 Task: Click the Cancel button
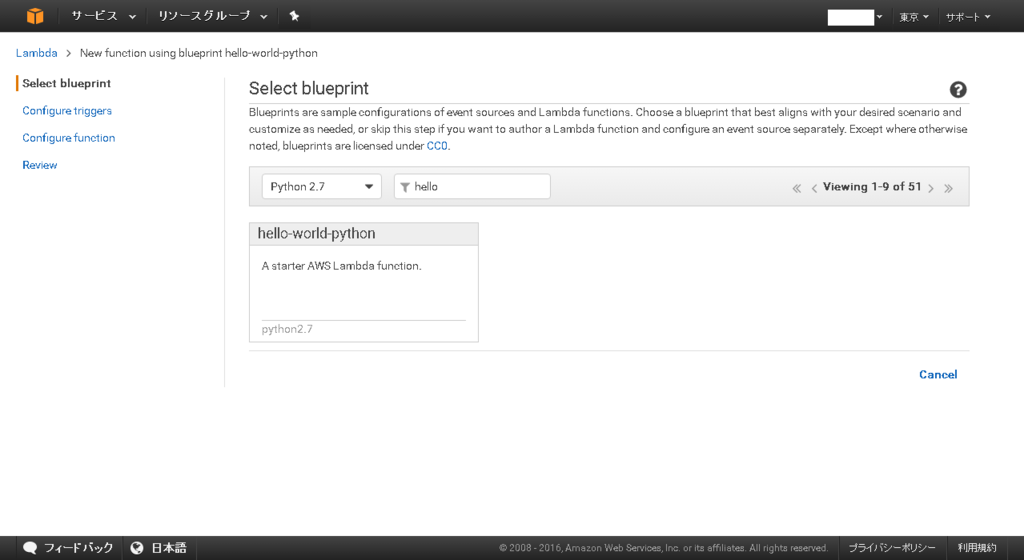point(938,374)
